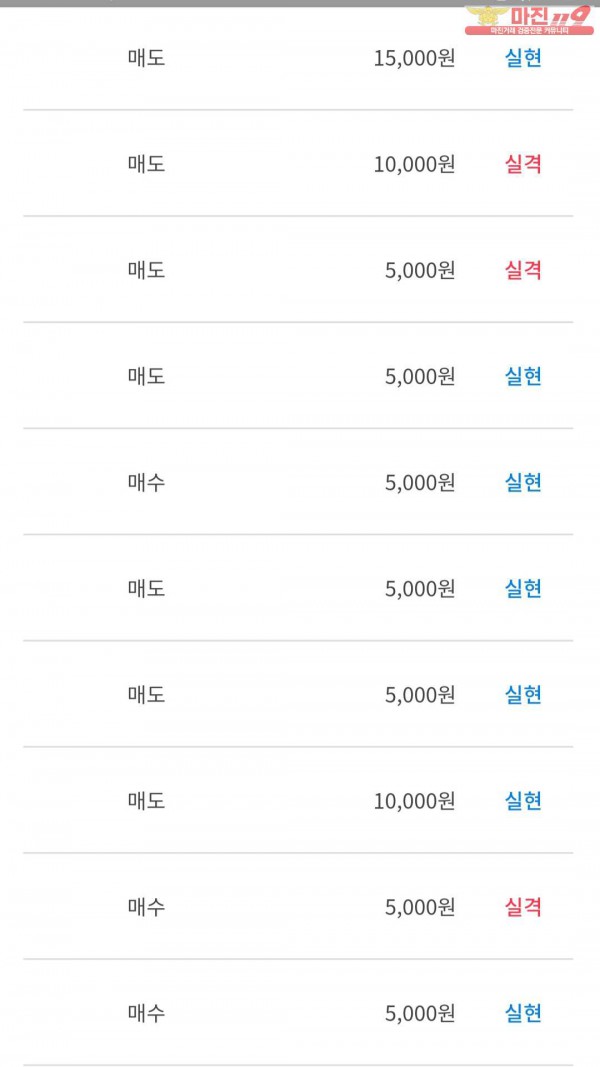Click the 15,000원 amount
This screenshot has height=1067, width=600.
click(414, 58)
